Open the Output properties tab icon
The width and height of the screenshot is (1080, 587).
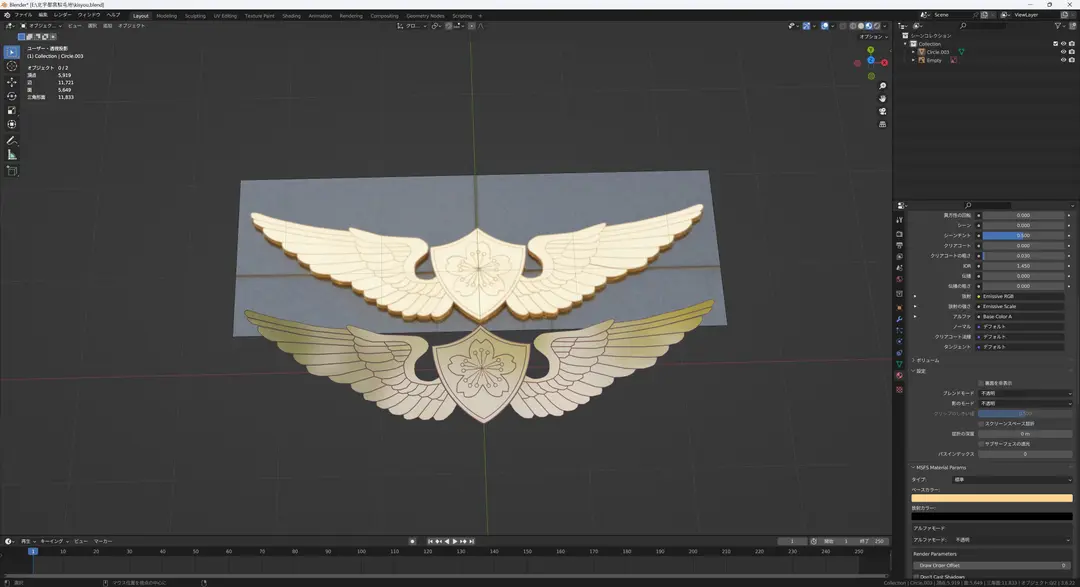tap(899, 245)
